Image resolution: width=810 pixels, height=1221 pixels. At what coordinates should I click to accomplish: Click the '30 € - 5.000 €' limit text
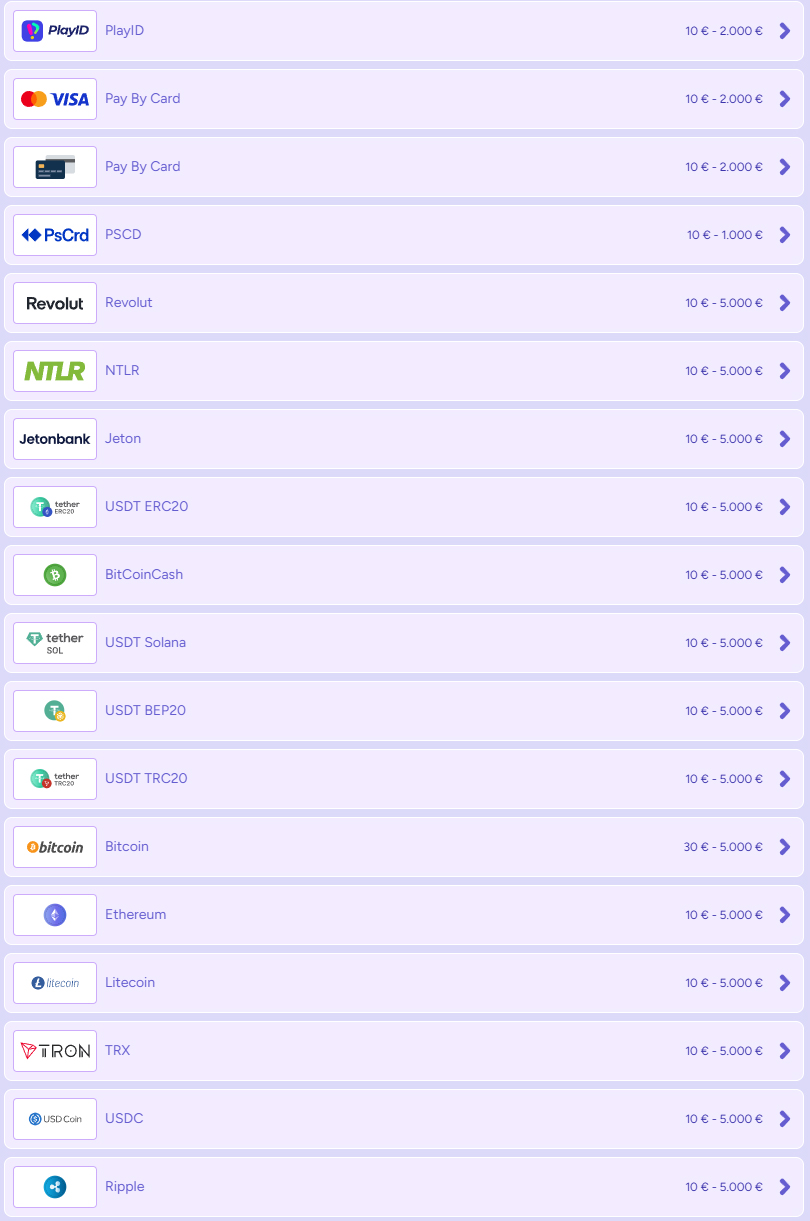[724, 847]
